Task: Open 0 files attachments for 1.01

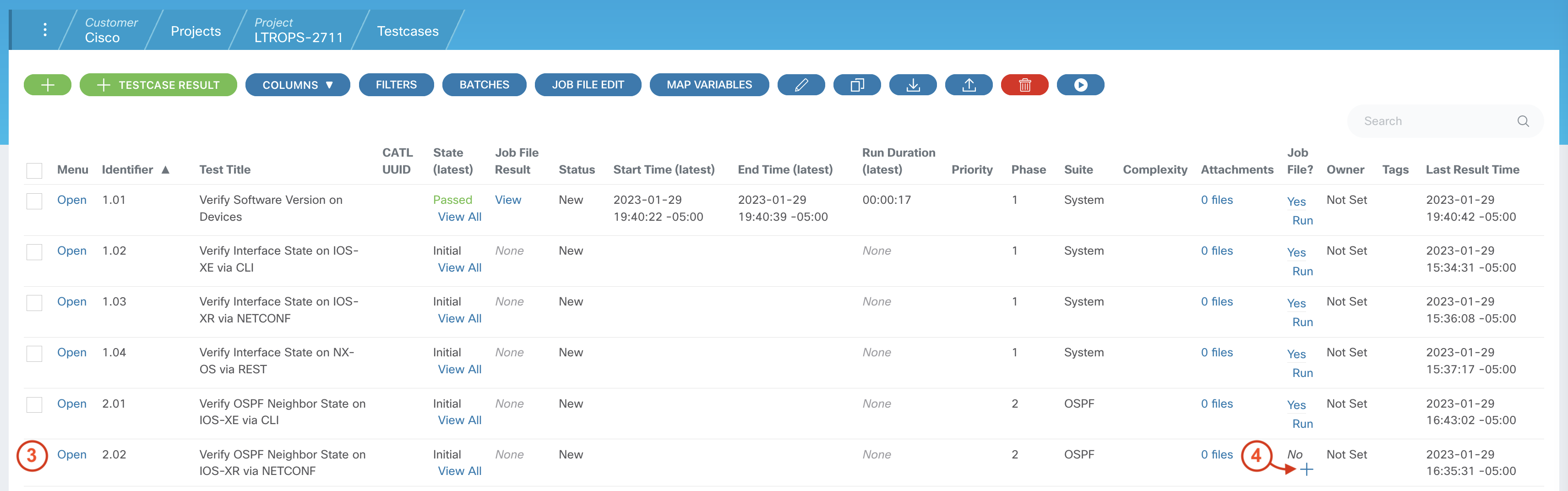Action: pyautogui.click(x=1217, y=200)
